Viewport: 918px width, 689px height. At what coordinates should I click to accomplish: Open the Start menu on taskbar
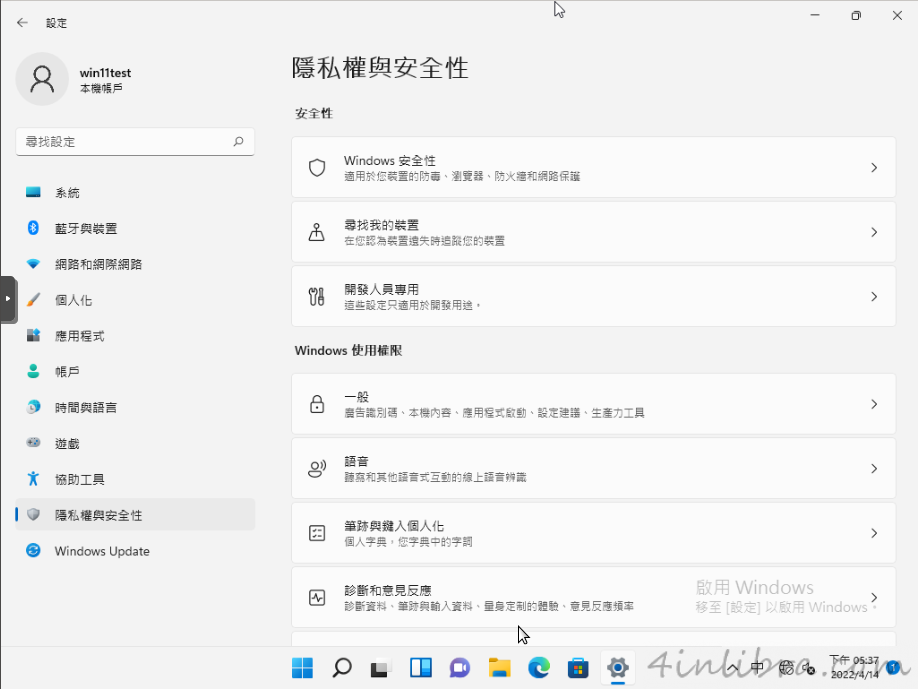click(302, 667)
